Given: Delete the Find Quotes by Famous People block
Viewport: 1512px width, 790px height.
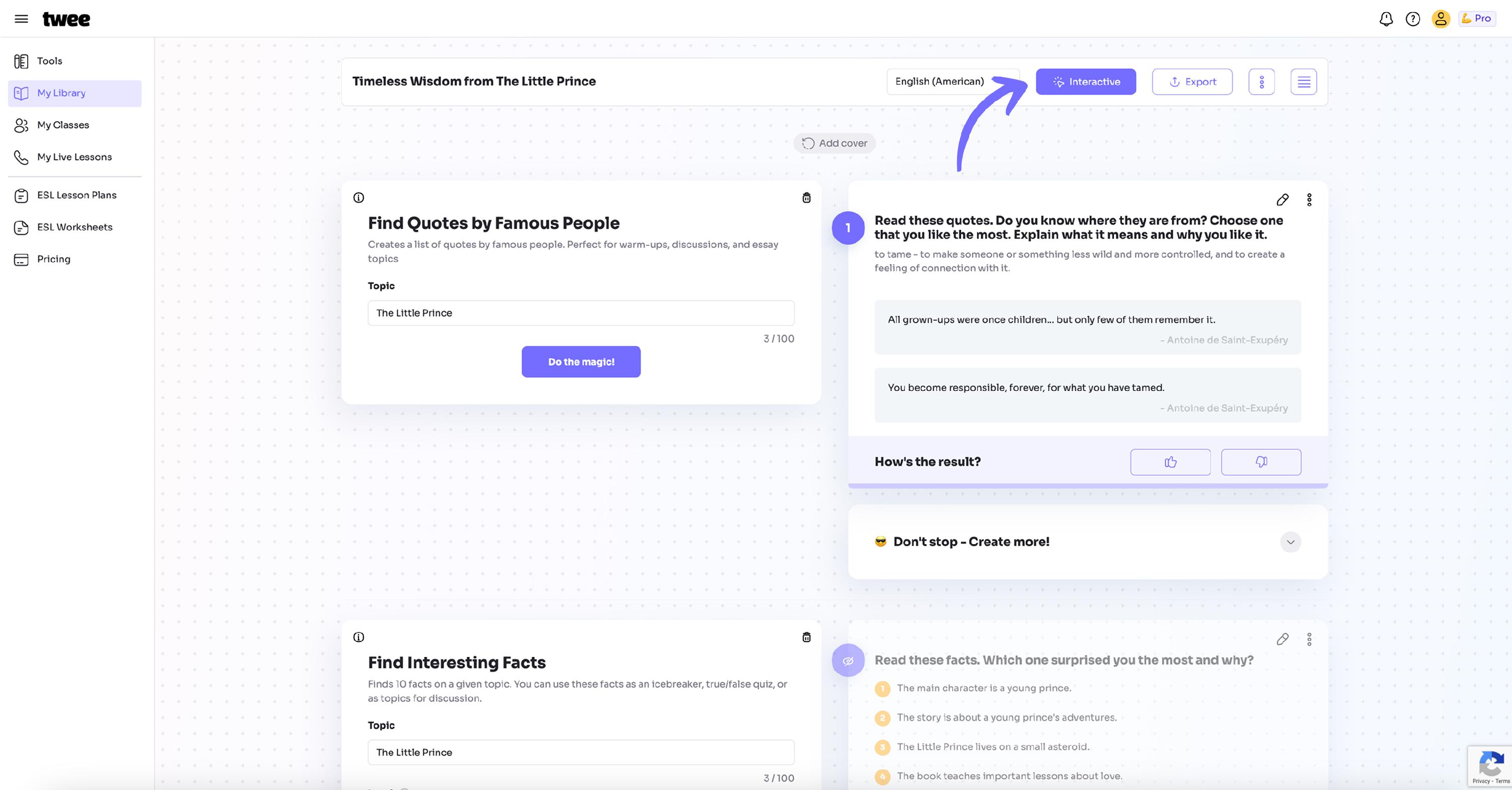Looking at the screenshot, I should click(806, 198).
